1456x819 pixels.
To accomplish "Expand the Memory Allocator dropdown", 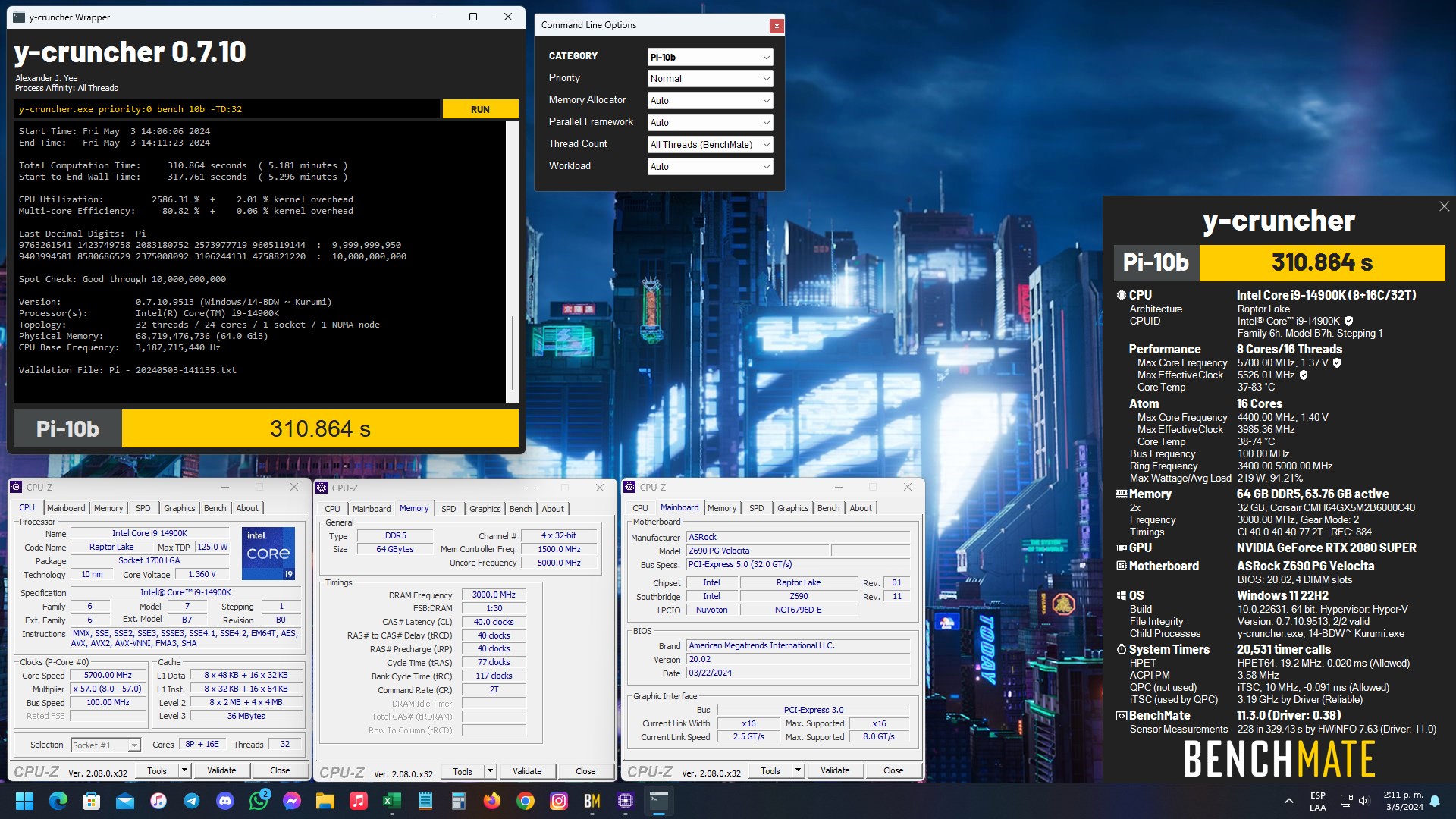I will coord(710,101).
